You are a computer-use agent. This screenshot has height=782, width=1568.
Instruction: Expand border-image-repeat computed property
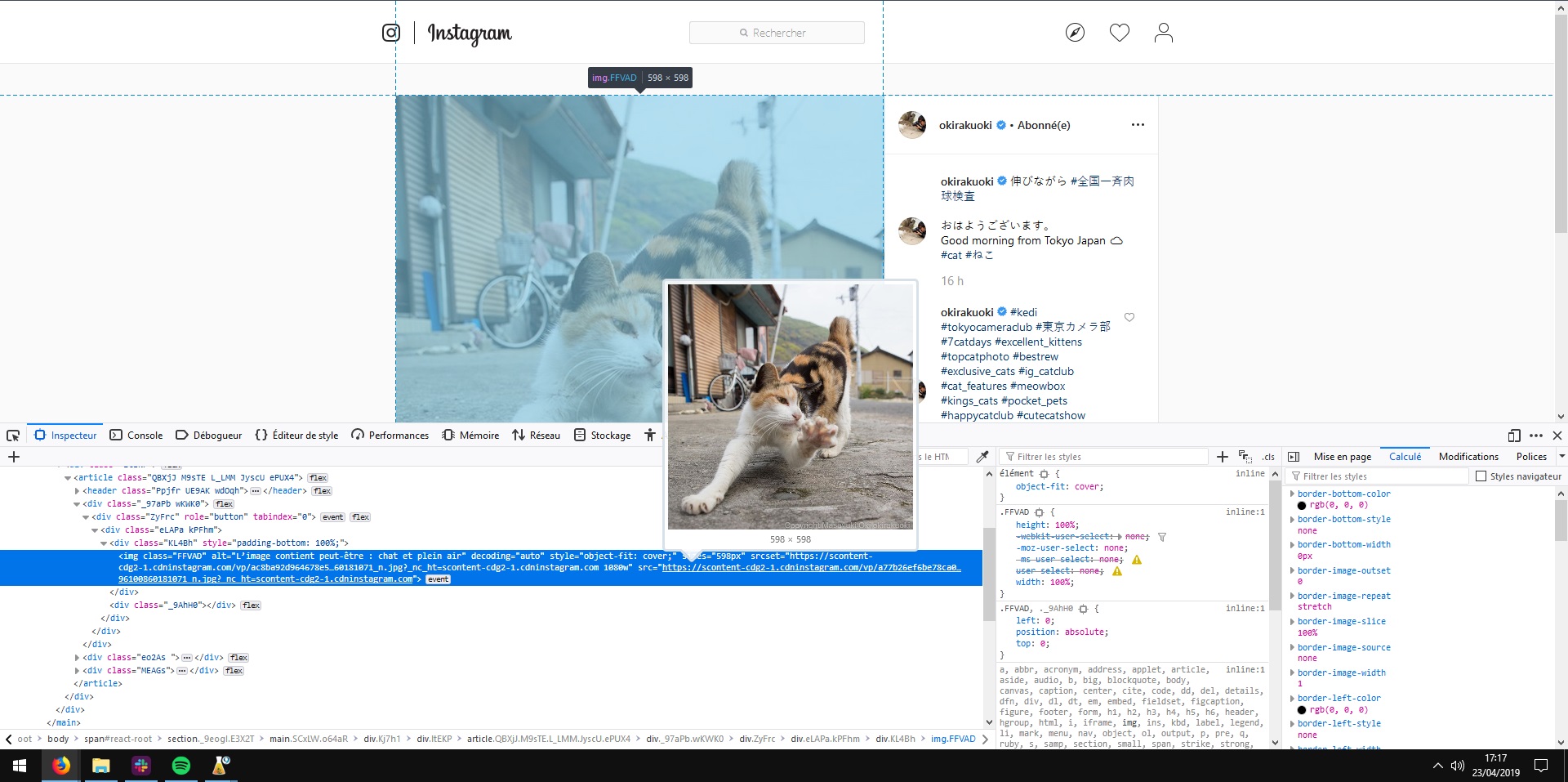pyautogui.click(x=1292, y=596)
